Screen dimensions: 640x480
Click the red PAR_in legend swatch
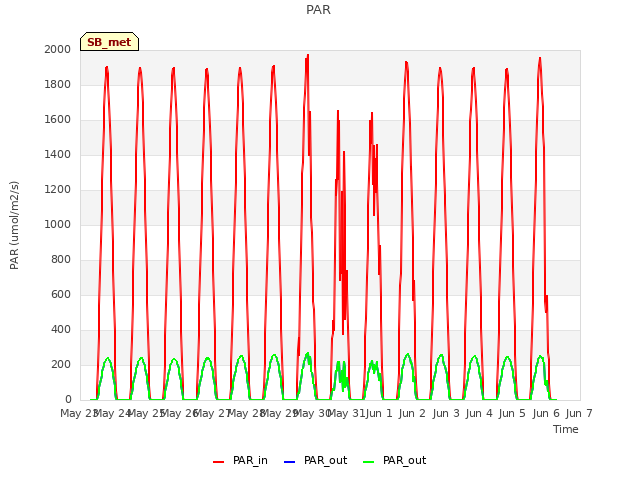218,462
